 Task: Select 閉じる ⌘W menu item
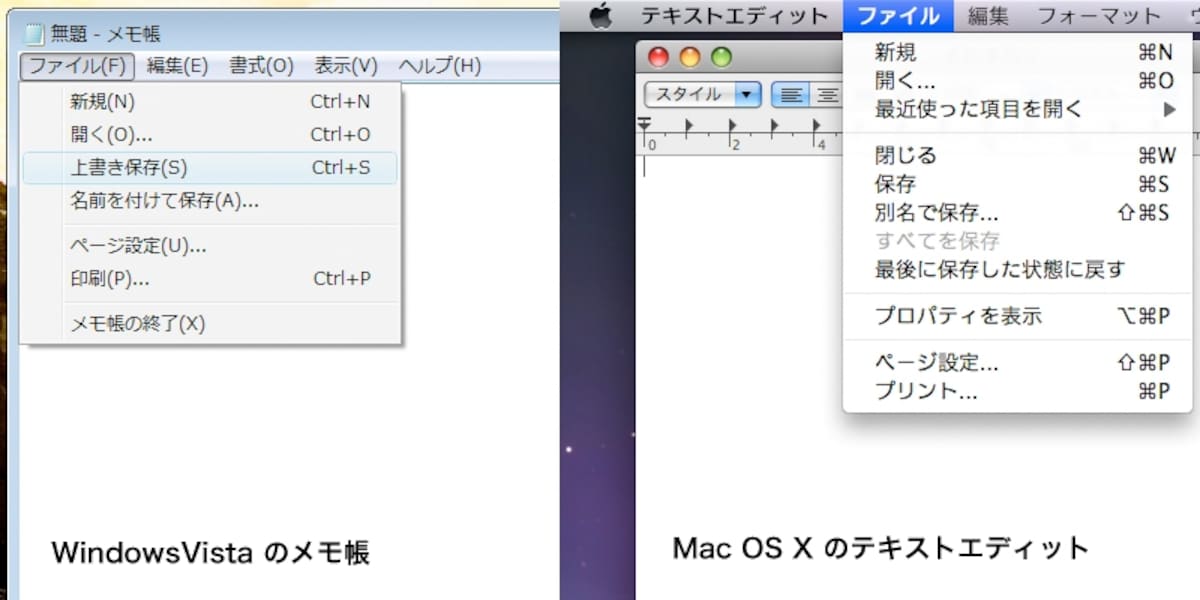[x=1018, y=155]
